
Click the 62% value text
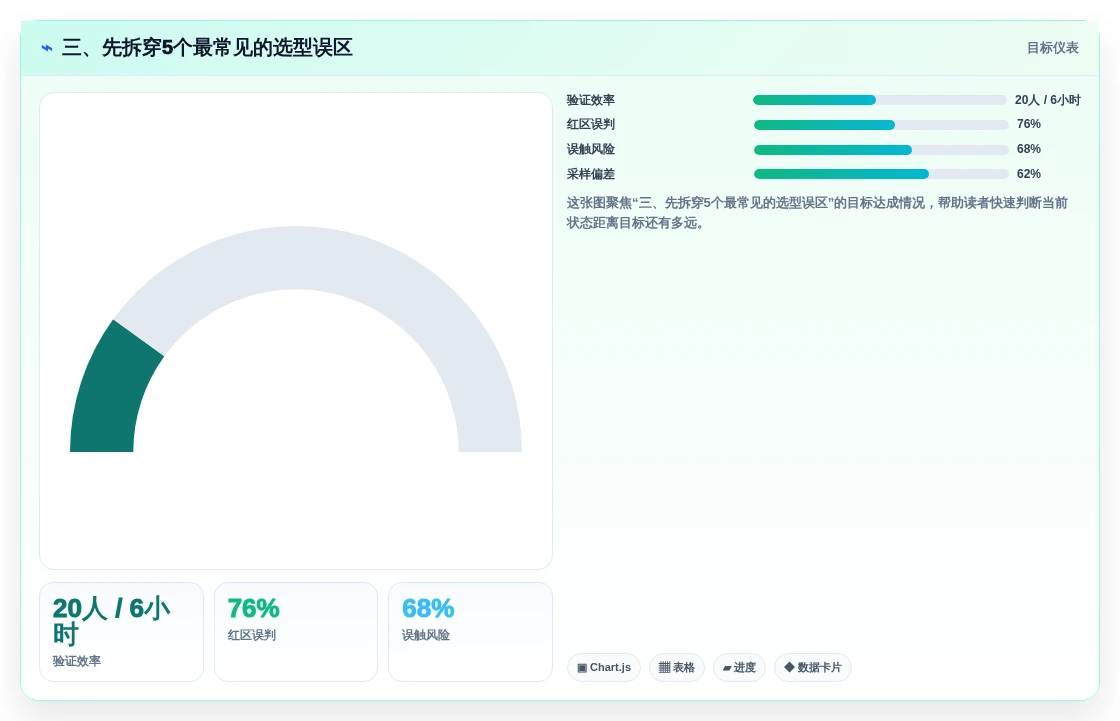tap(1029, 174)
